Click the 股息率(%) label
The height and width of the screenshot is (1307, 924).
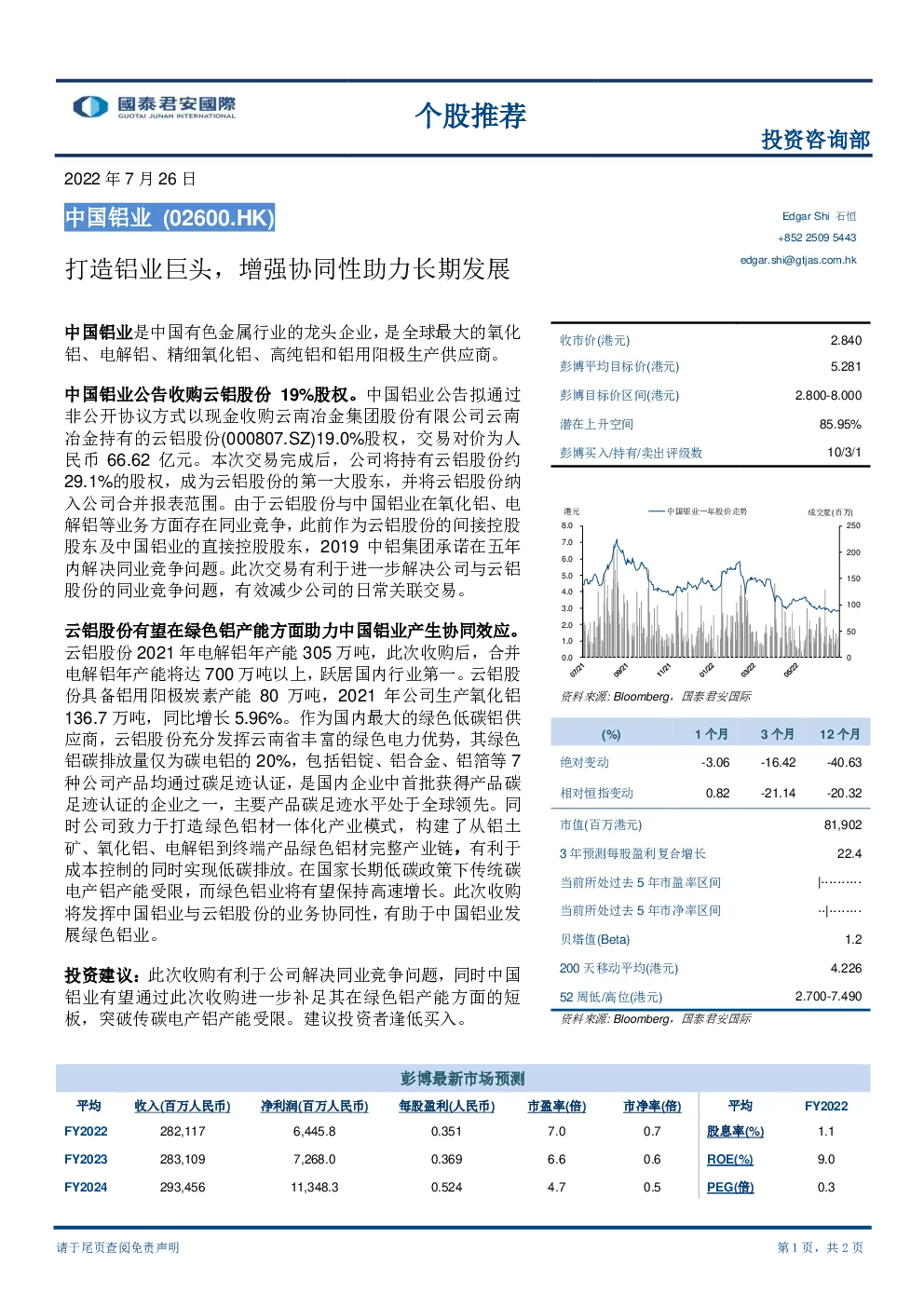(735, 1132)
